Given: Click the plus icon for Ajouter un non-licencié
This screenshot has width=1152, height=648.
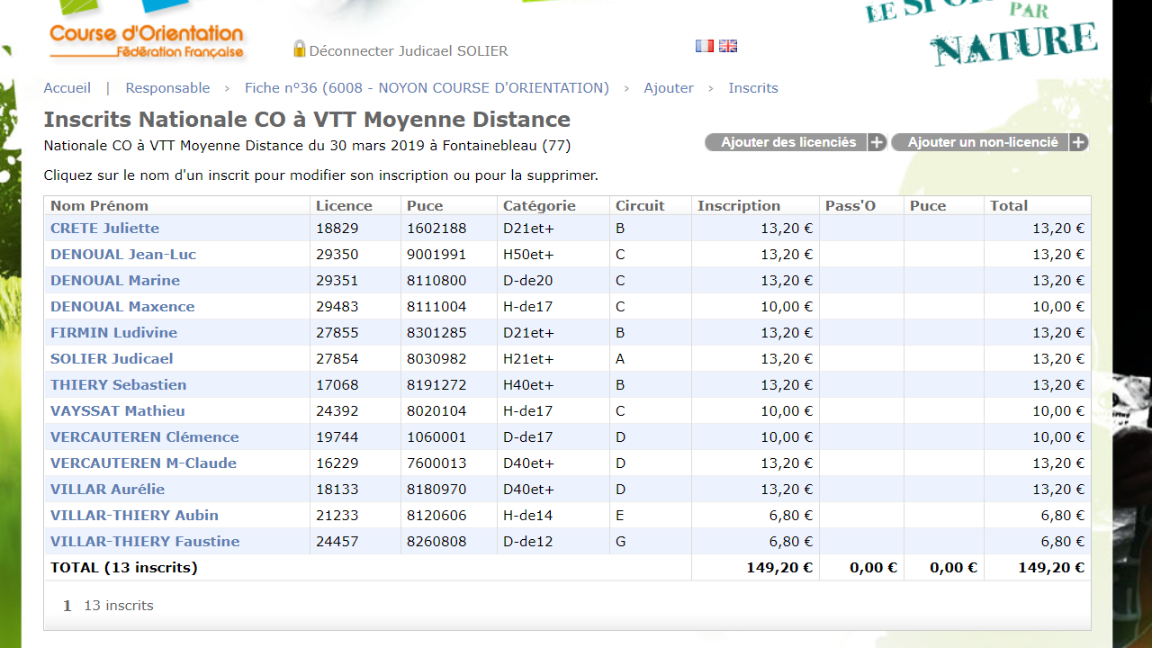Looking at the screenshot, I should 1078,142.
